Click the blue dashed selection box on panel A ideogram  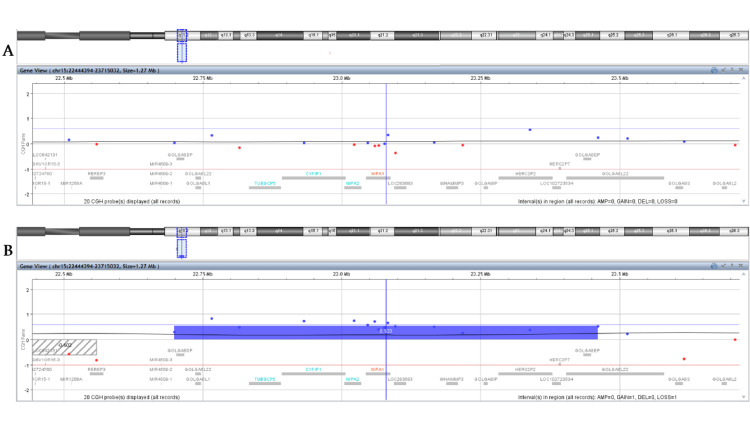[182, 45]
